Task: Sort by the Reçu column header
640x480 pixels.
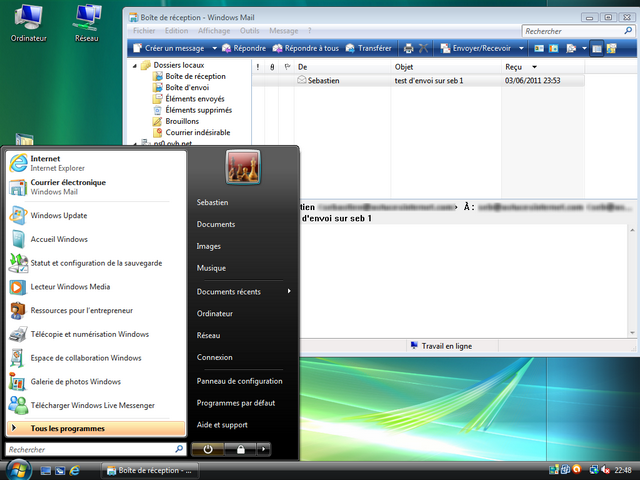Action: pyautogui.click(x=542, y=67)
